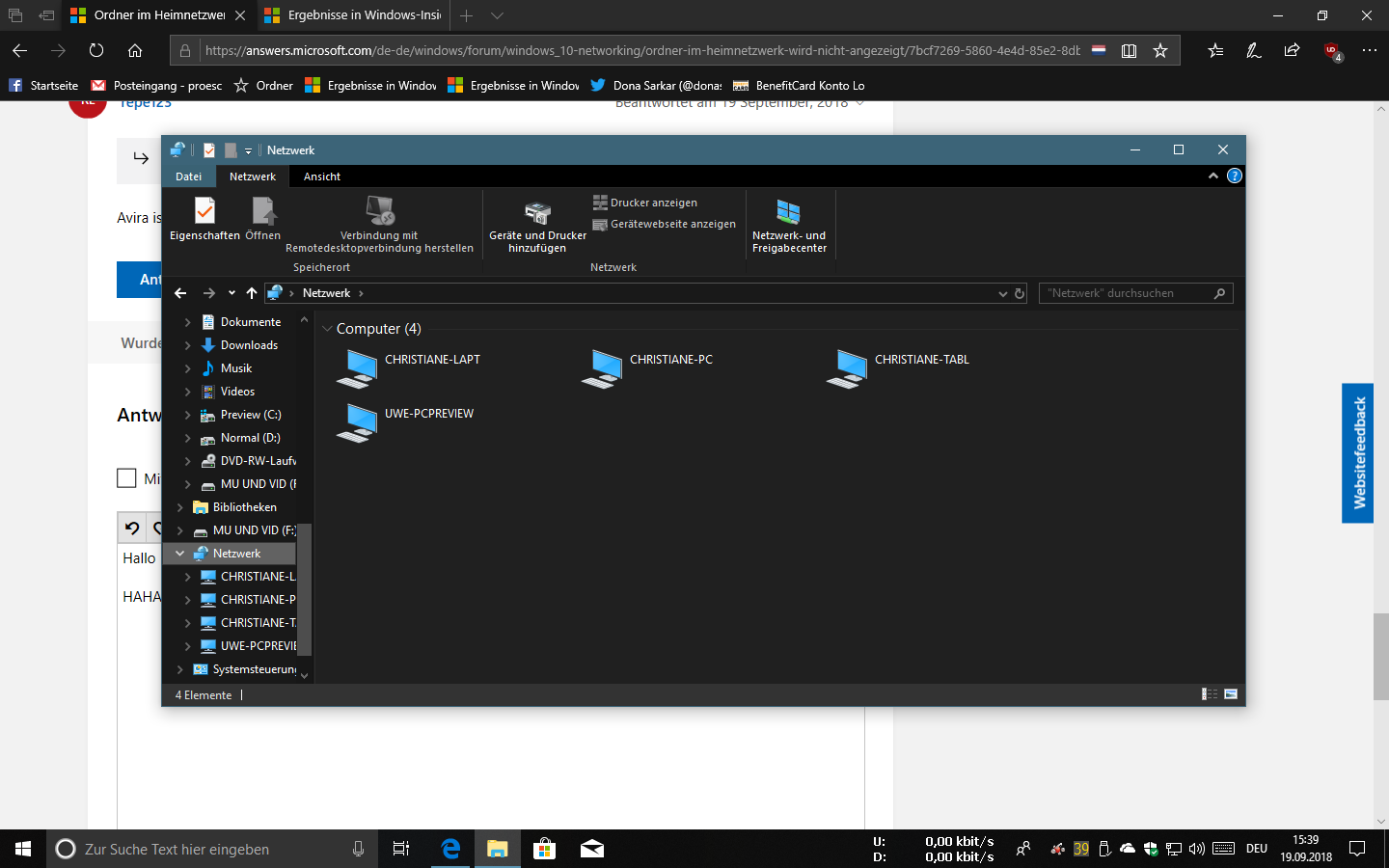Open Edge favorites hub
Viewport: 1389px width, 868px height.
[x=1215, y=50]
